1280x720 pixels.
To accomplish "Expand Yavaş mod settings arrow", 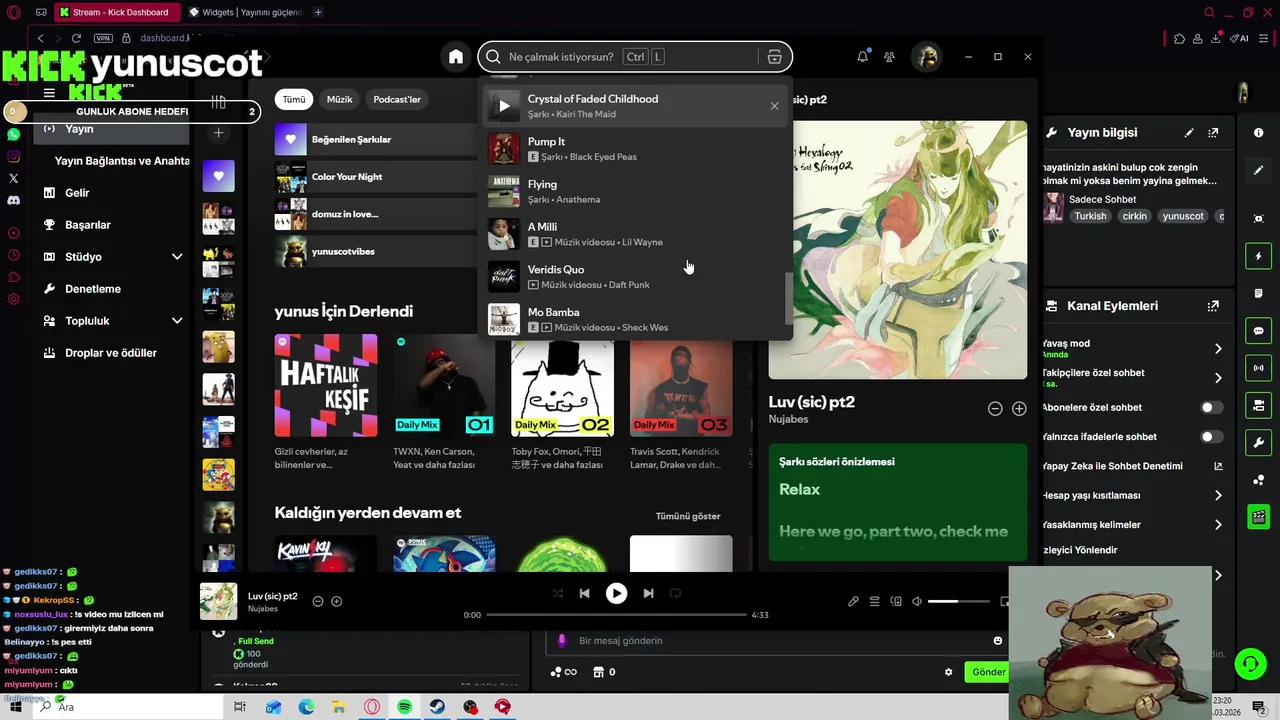I will (x=1218, y=348).
